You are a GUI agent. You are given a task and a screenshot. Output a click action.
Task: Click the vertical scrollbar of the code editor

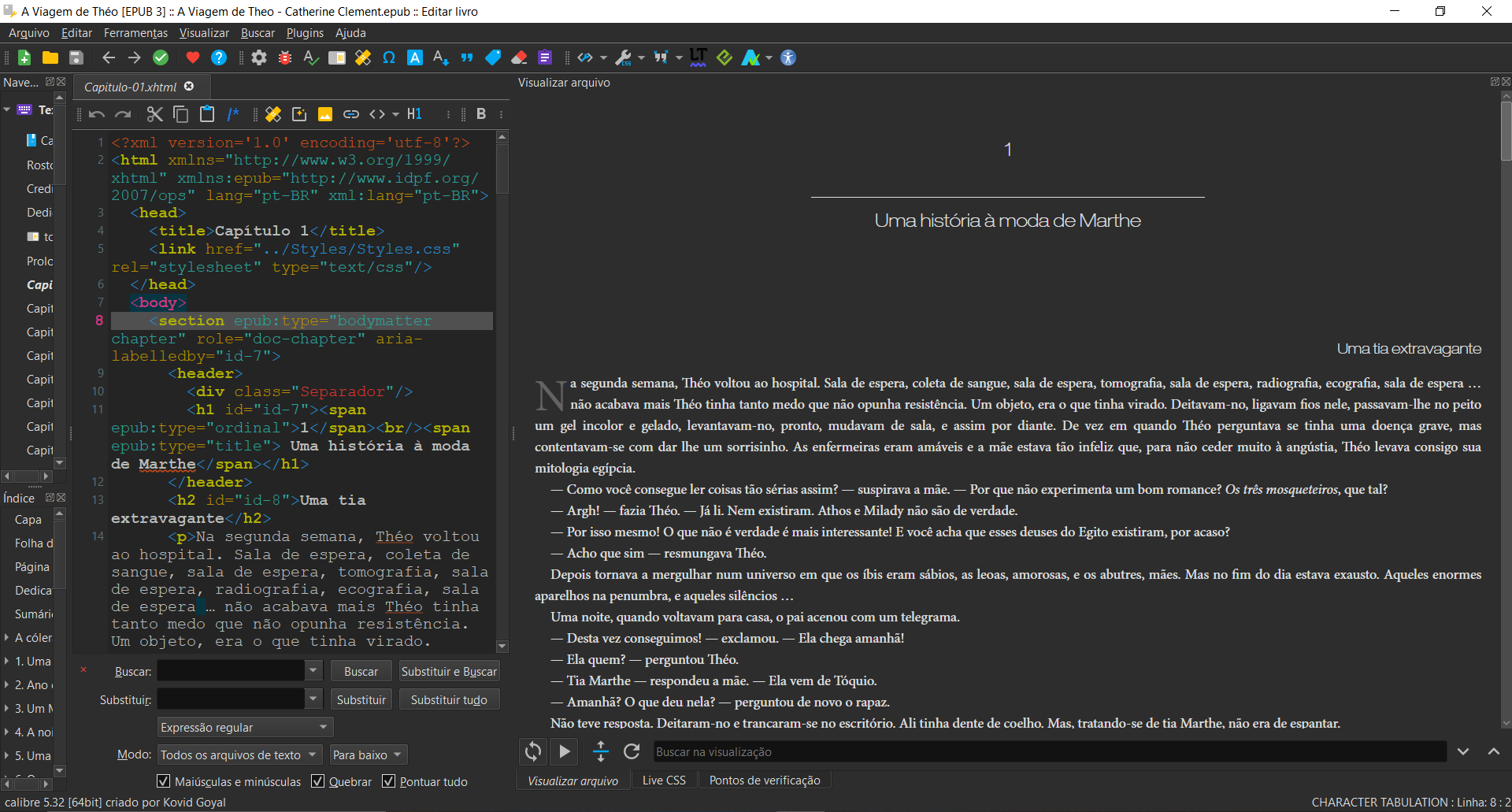click(502, 394)
